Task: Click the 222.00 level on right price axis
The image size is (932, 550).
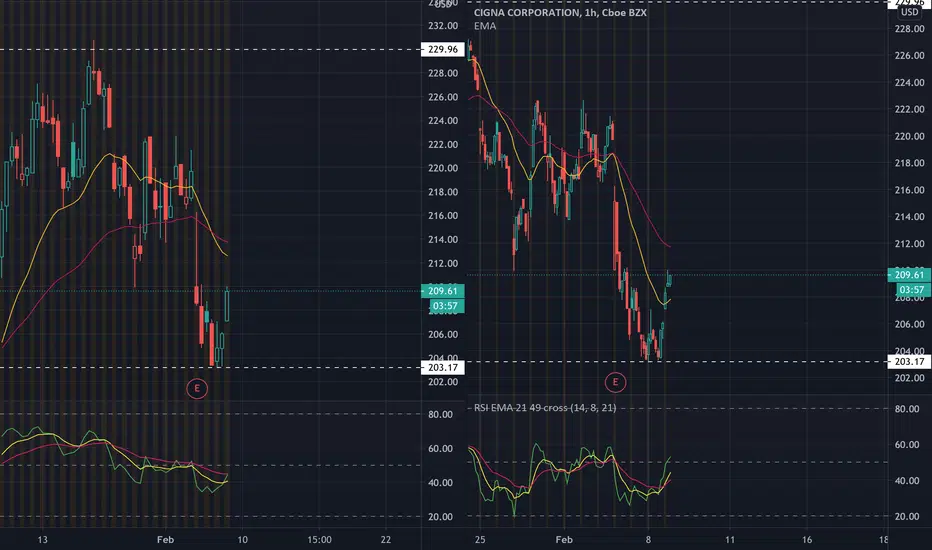Action: pyautogui.click(x=909, y=109)
